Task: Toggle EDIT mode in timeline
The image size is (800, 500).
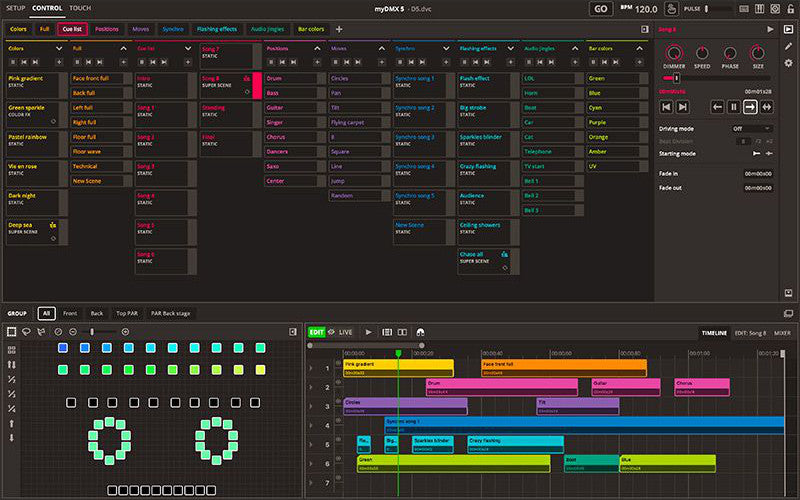Action: 317,332
